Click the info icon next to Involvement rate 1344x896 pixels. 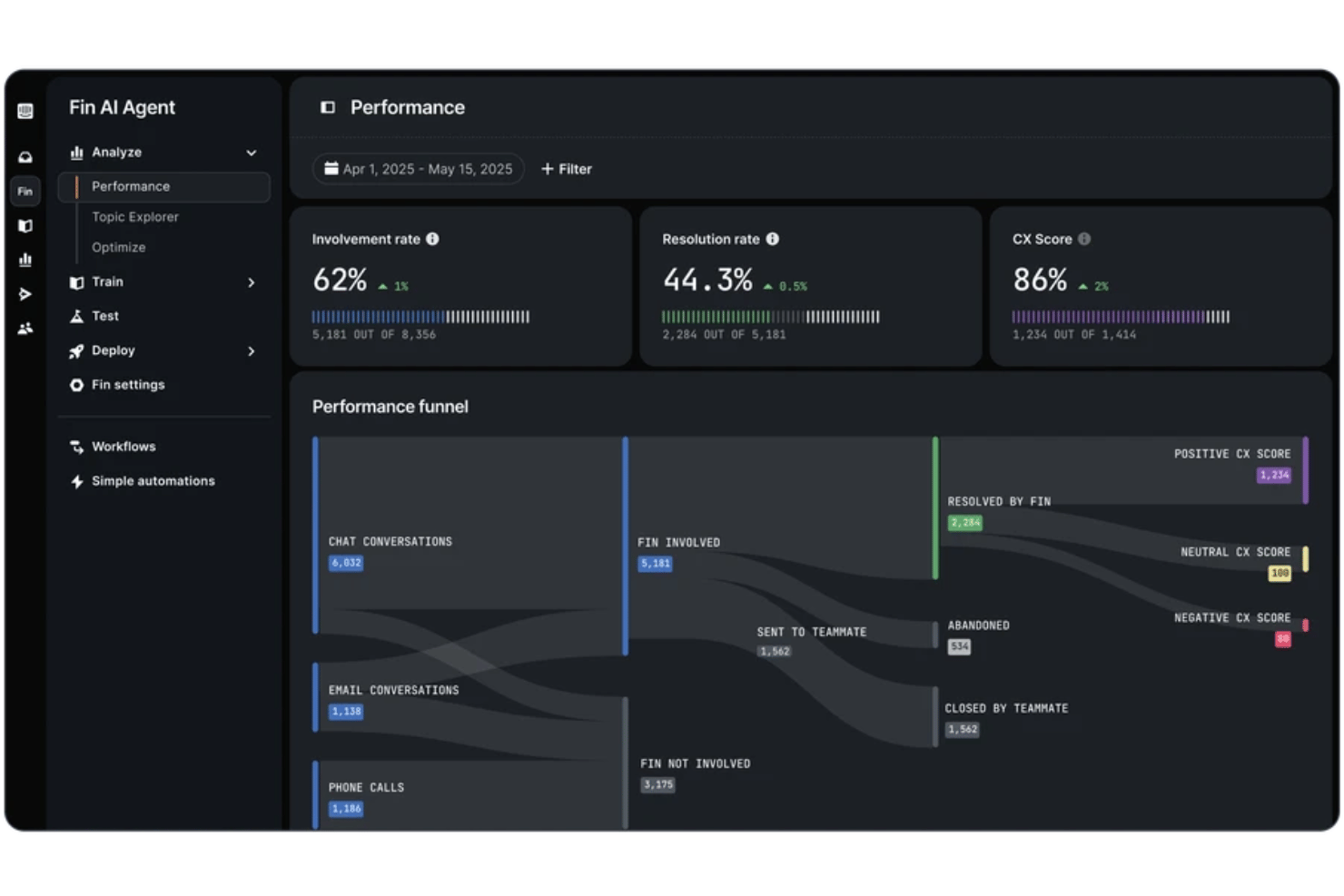click(433, 239)
